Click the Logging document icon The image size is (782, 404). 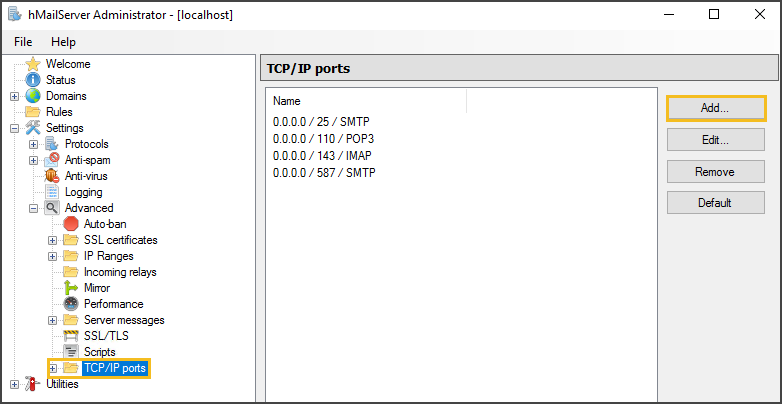[52, 192]
